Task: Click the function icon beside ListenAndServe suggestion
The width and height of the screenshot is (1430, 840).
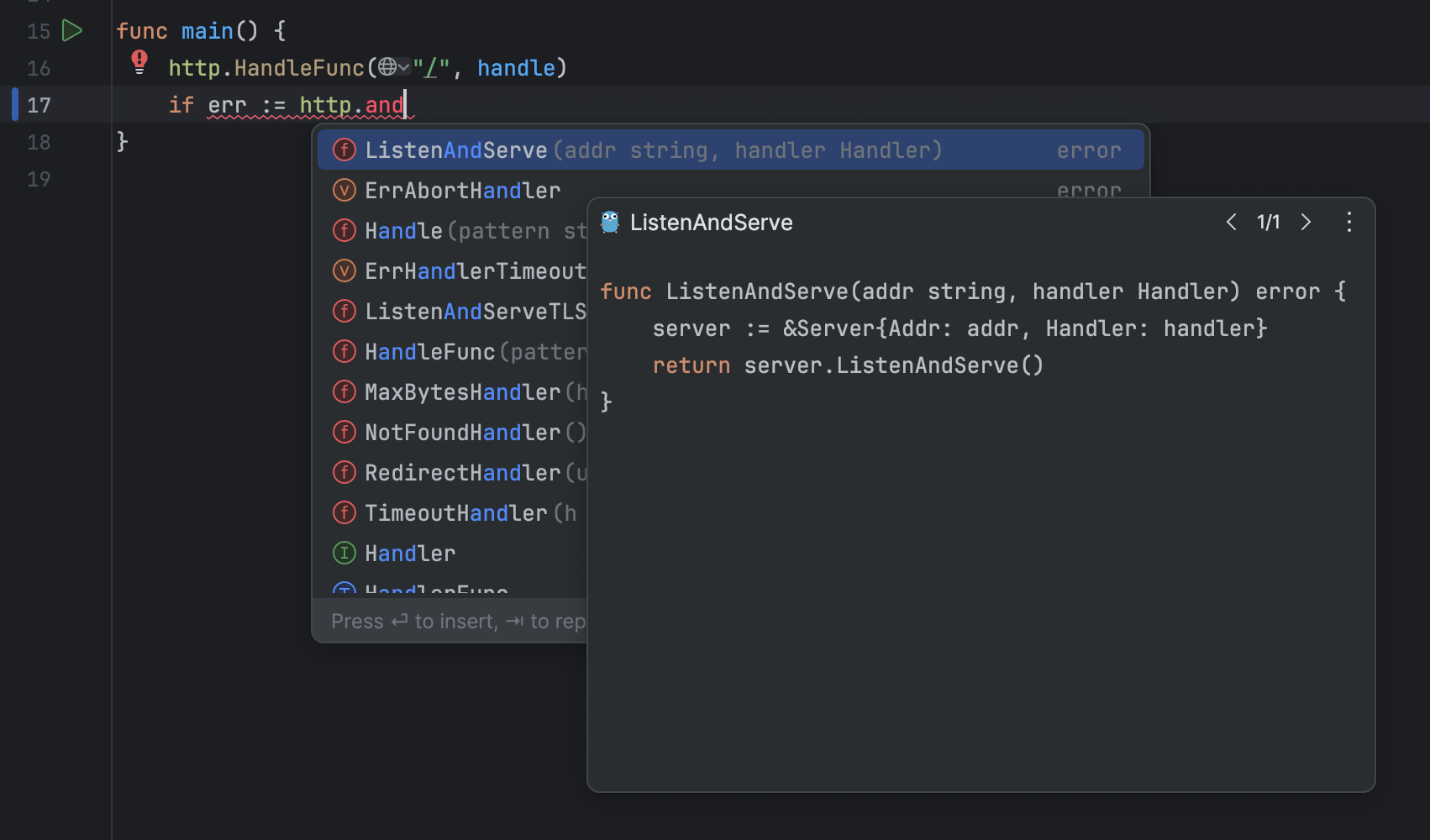Action: [x=344, y=150]
